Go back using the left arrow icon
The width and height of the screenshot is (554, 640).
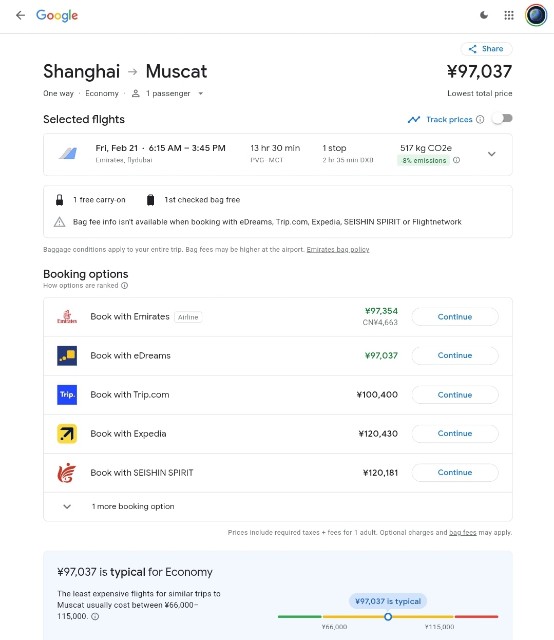click(20, 16)
